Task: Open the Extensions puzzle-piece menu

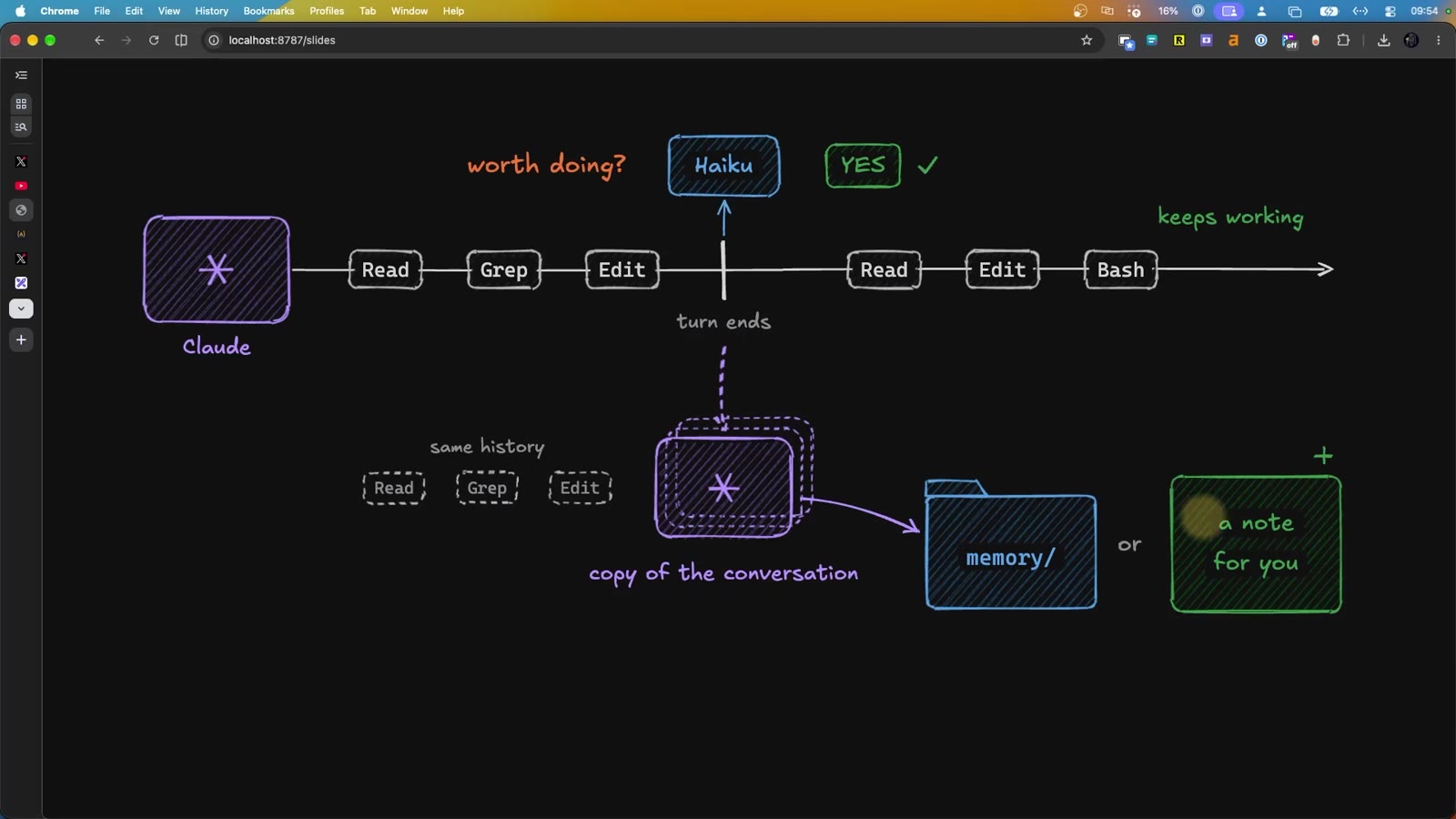Action: (x=1343, y=40)
